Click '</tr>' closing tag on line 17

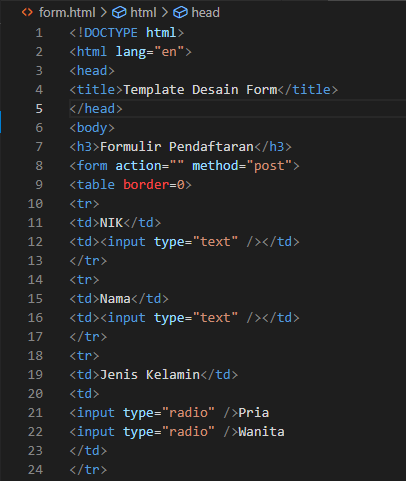(88, 337)
